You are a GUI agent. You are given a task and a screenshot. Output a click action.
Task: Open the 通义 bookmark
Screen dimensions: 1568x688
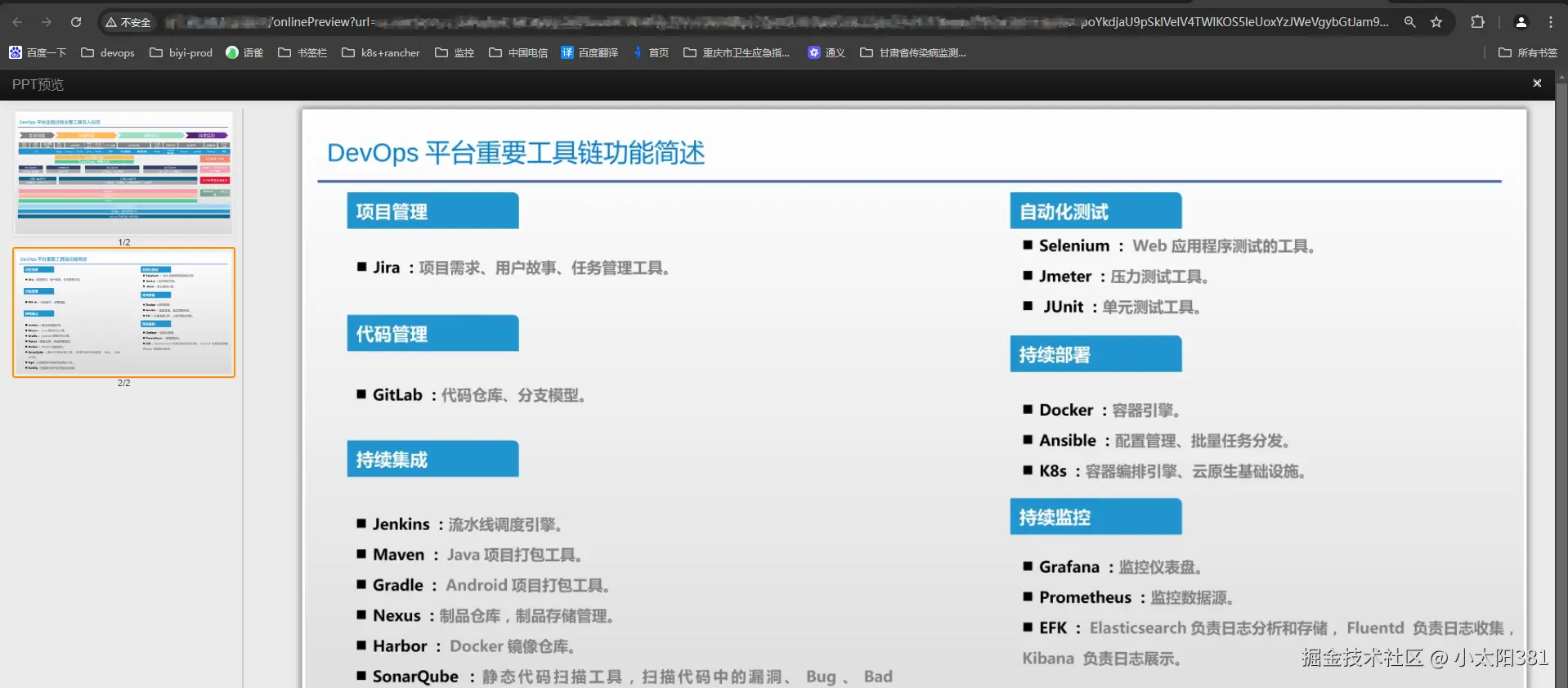coord(827,52)
